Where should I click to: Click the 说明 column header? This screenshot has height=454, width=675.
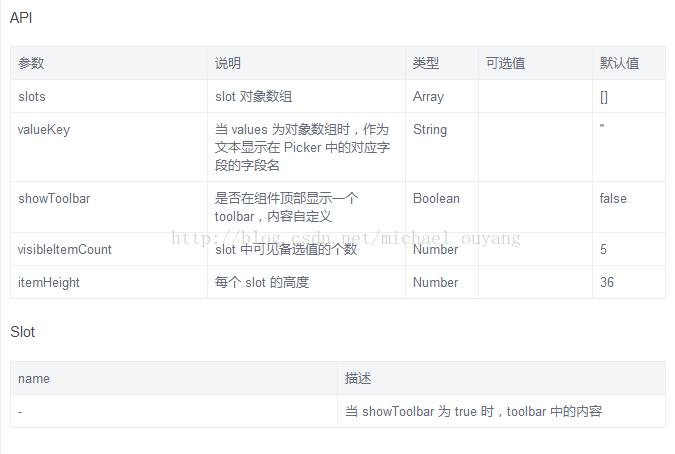click(x=228, y=63)
